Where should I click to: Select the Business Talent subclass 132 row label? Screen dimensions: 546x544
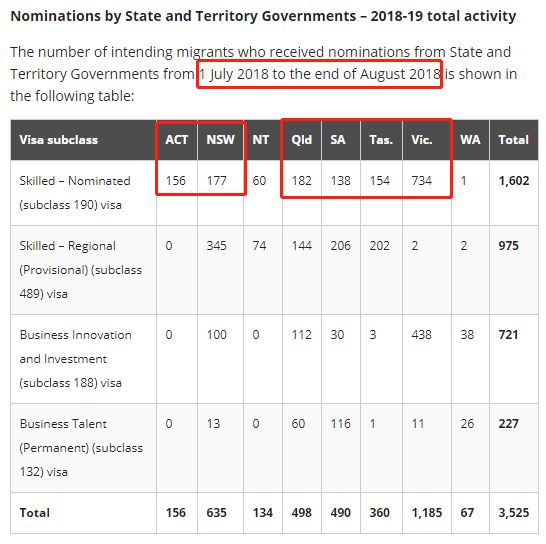tap(81, 448)
